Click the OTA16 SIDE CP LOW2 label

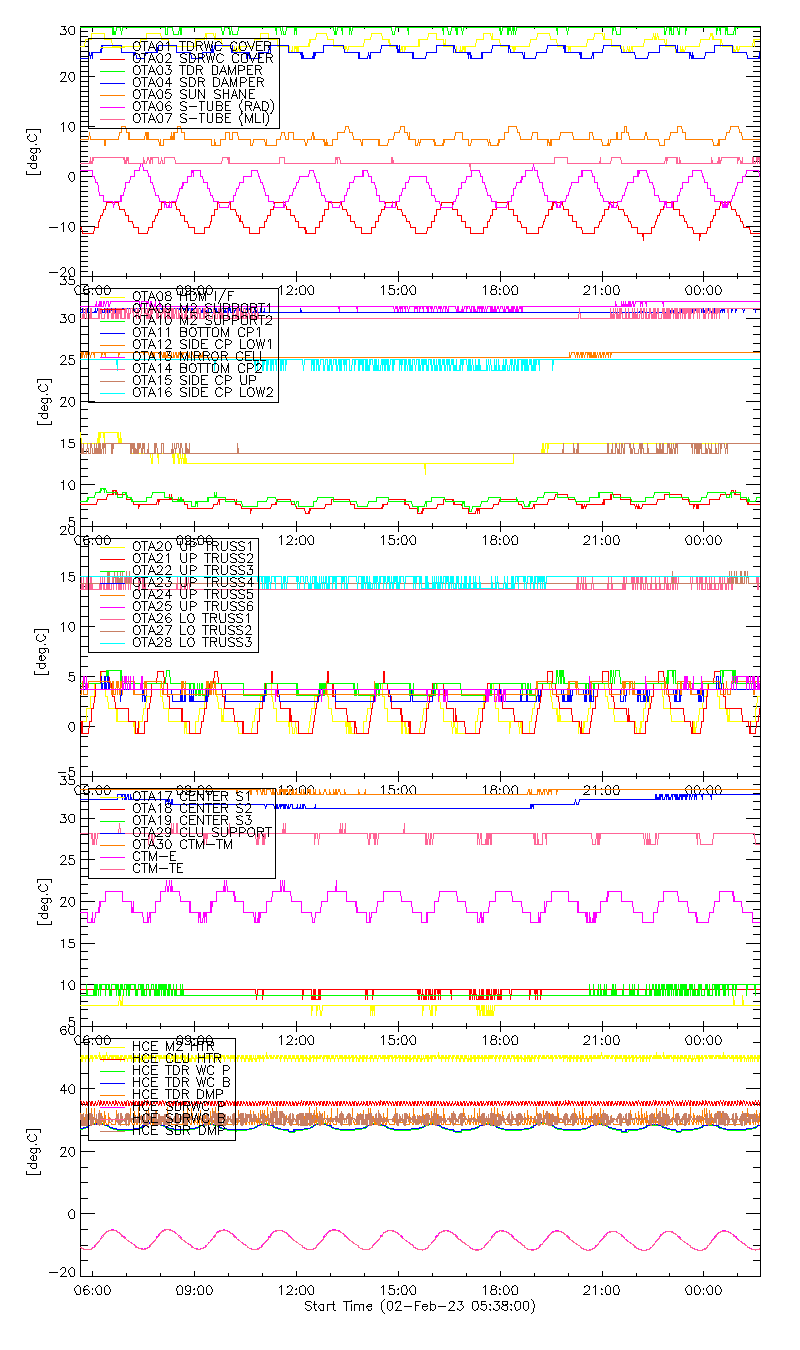tap(202, 392)
